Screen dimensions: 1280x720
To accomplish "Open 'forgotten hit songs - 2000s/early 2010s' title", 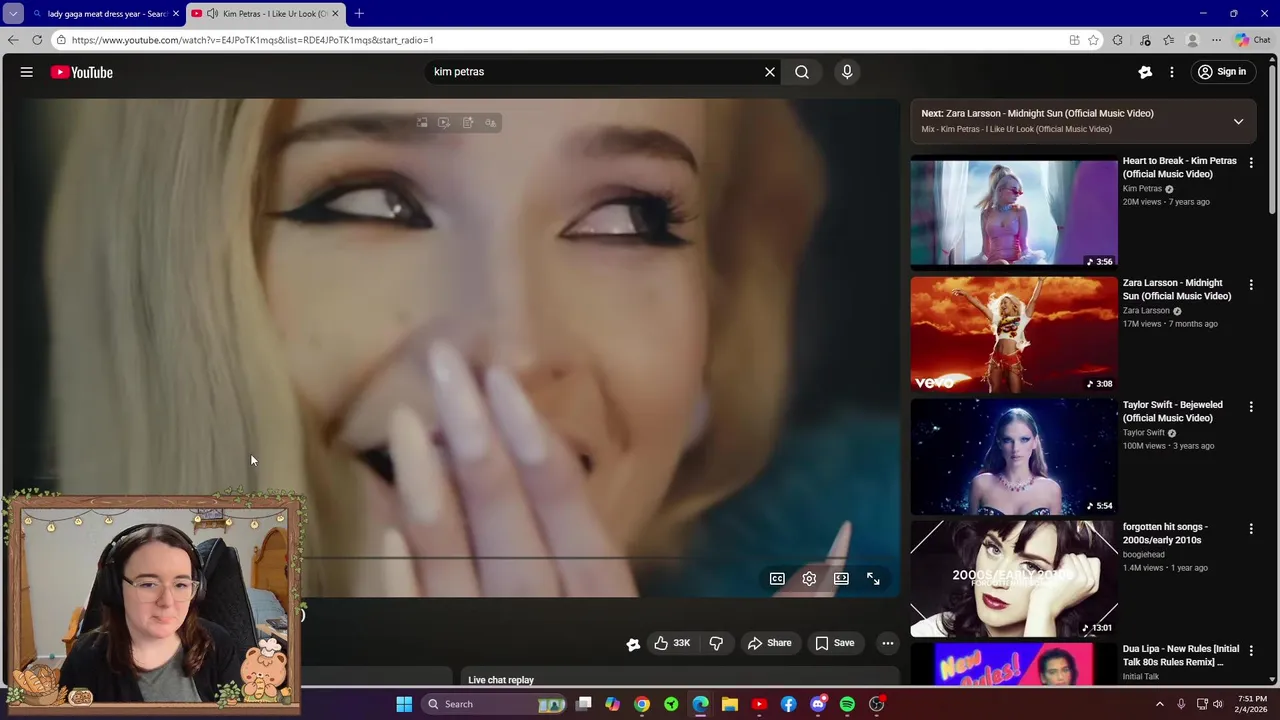I will pyautogui.click(x=1165, y=533).
